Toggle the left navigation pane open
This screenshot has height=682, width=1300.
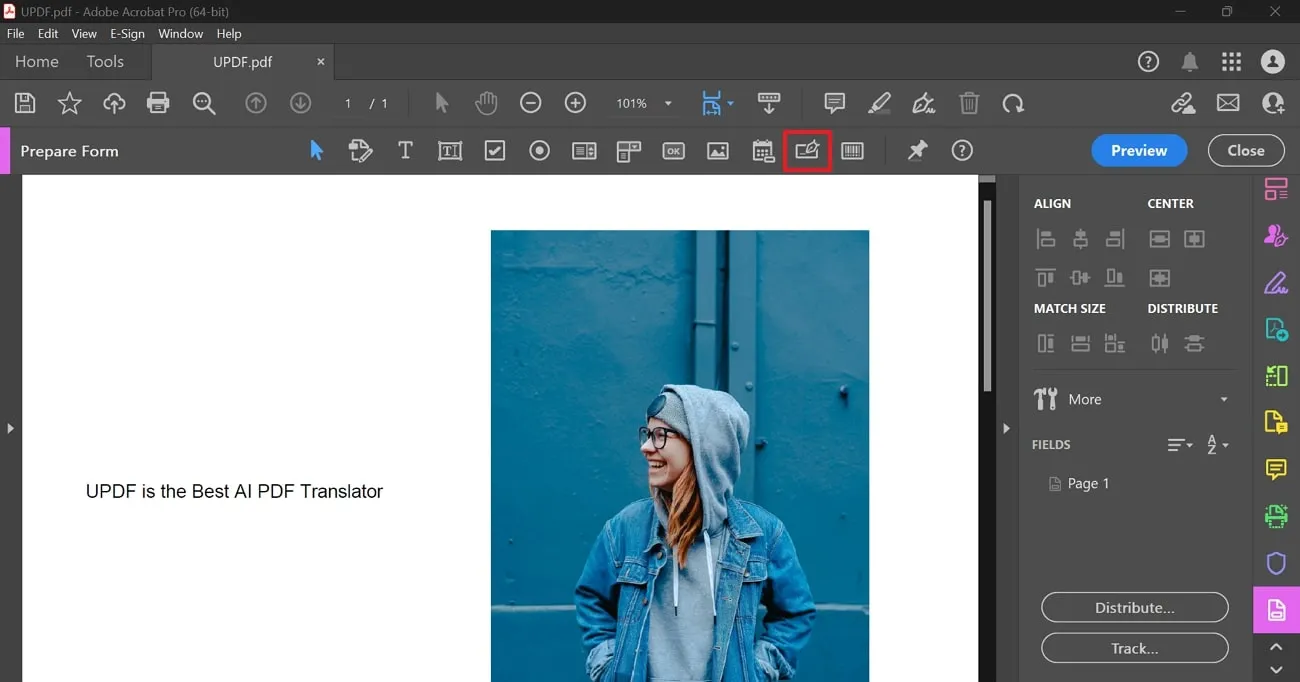[11, 428]
